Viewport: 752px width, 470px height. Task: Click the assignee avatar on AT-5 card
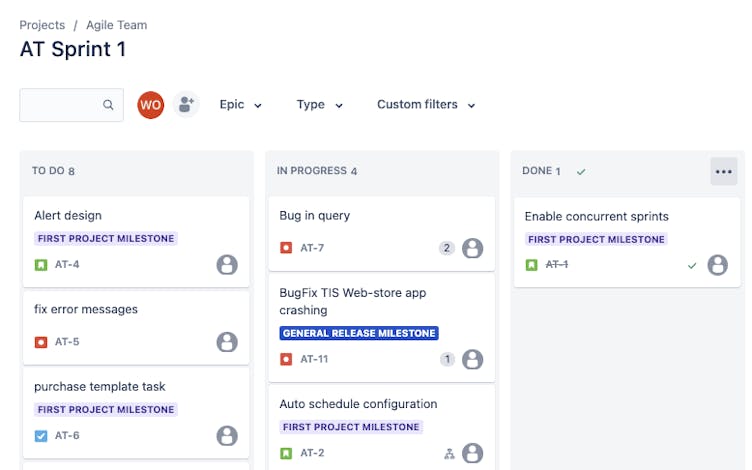(x=227, y=342)
